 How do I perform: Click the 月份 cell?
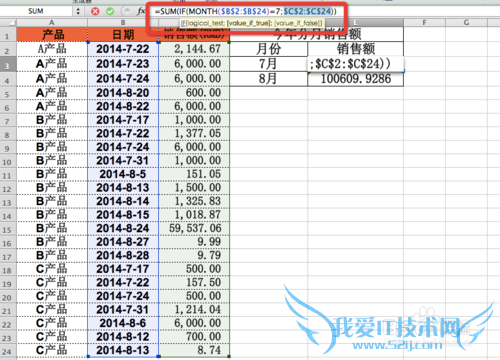tap(269, 49)
